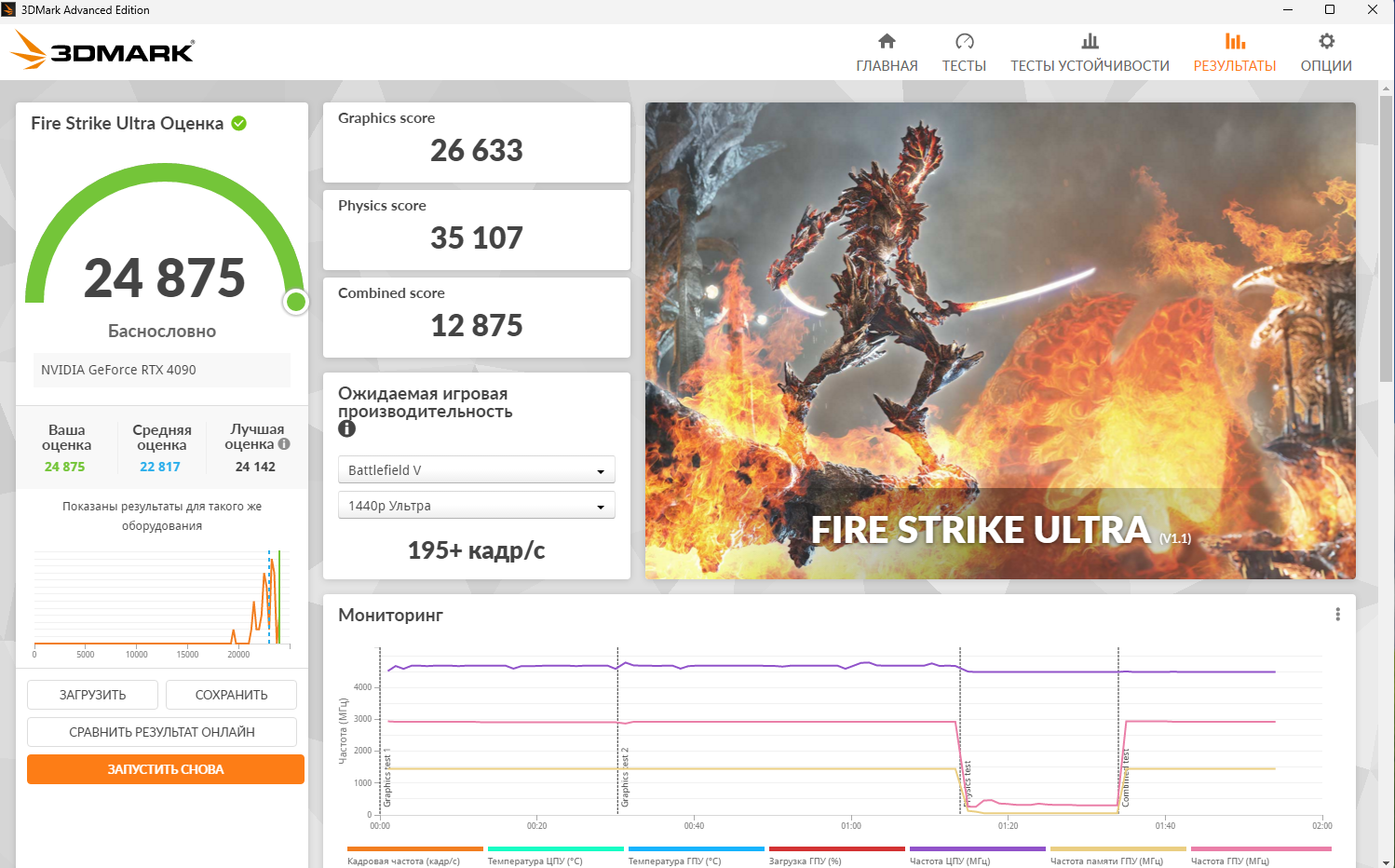Image resolution: width=1395 pixels, height=868 pixels.
Task: Click the Combined score card
Action: [477, 318]
